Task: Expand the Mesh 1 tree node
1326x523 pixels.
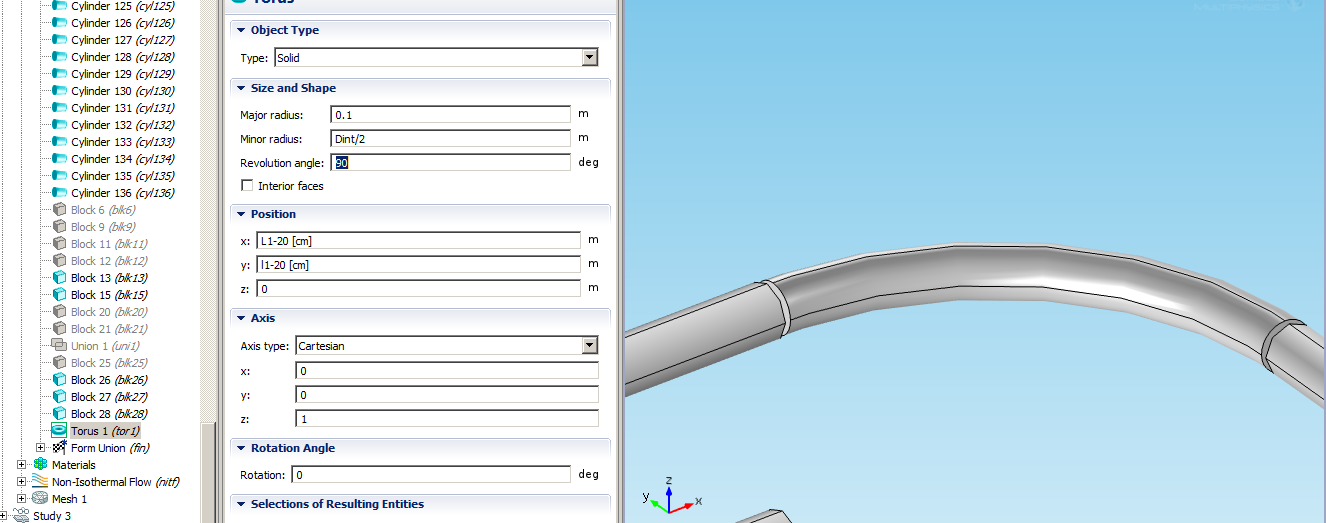Action: (22, 499)
